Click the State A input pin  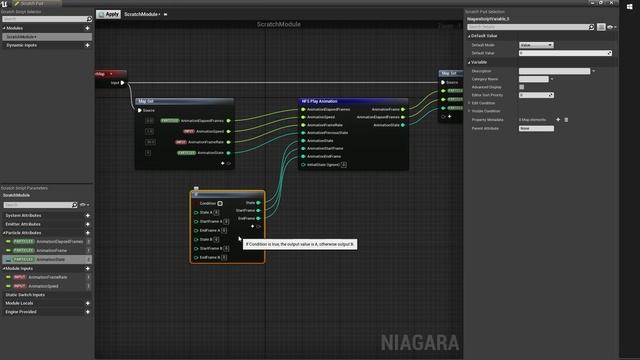(x=196, y=213)
